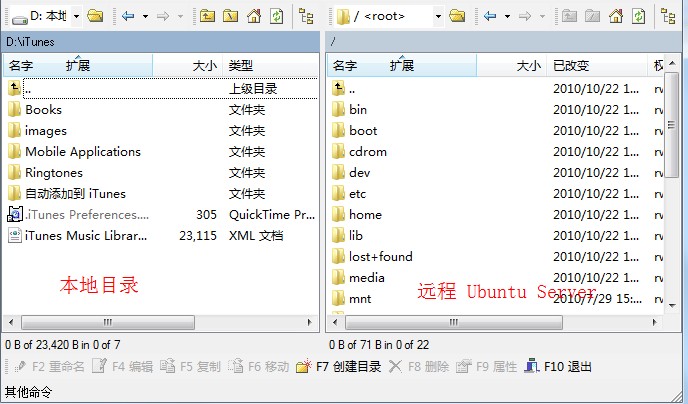Show directory tree for local panel
This screenshot has height=404, width=688.
coord(306,17)
